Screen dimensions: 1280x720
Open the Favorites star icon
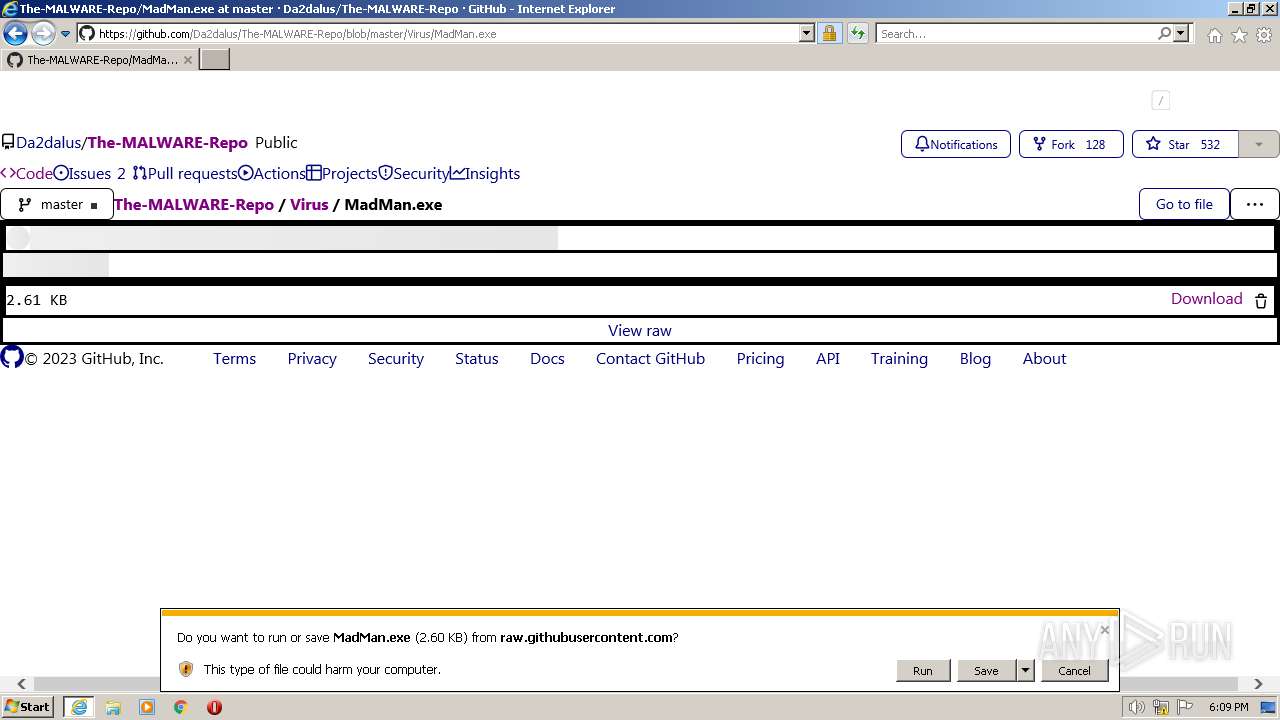pos(1239,35)
